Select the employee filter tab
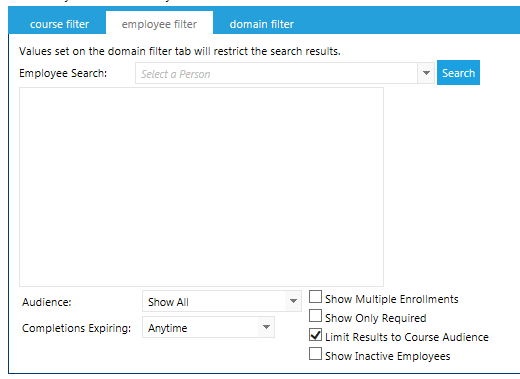Viewport: 520px width, 379px height. coord(159,24)
